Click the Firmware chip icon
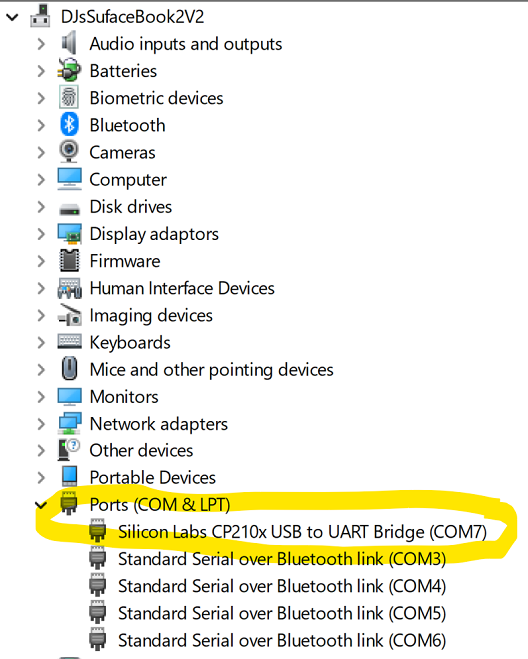The height and width of the screenshot is (659, 528). point(69,261)
